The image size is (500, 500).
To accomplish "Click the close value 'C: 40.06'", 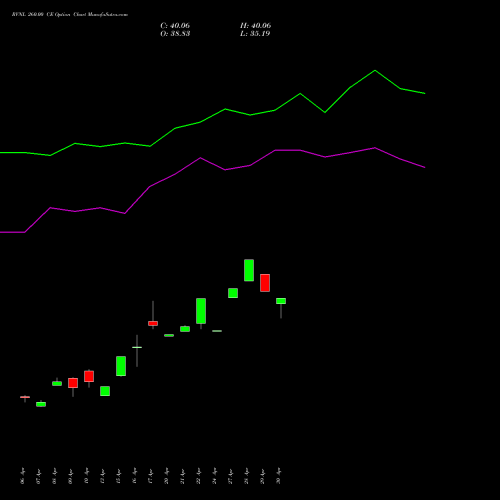I will [175, 26].
